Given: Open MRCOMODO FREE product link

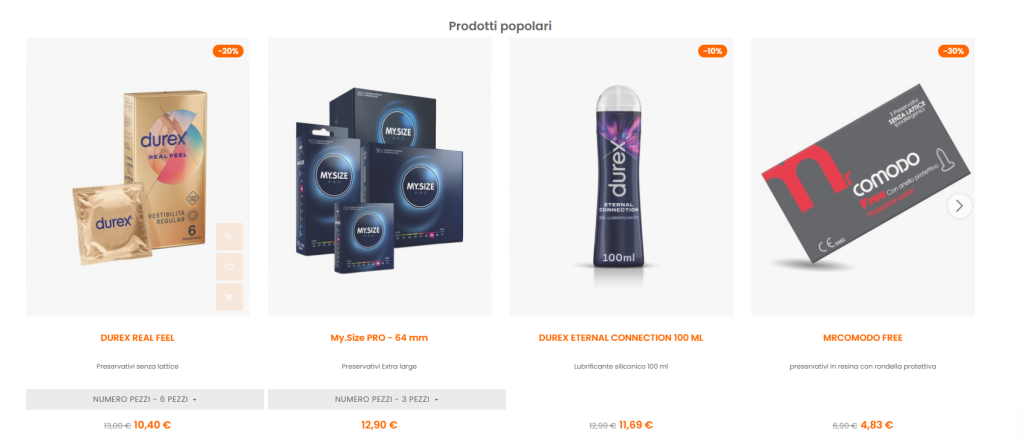Looking at the screenshot, I should pyautogui.click(x=863, y=338).
